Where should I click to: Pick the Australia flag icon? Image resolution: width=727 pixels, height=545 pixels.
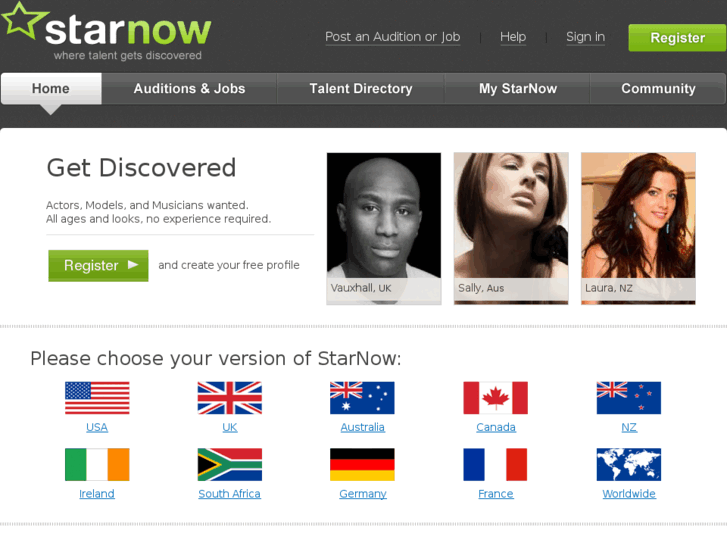362,398
